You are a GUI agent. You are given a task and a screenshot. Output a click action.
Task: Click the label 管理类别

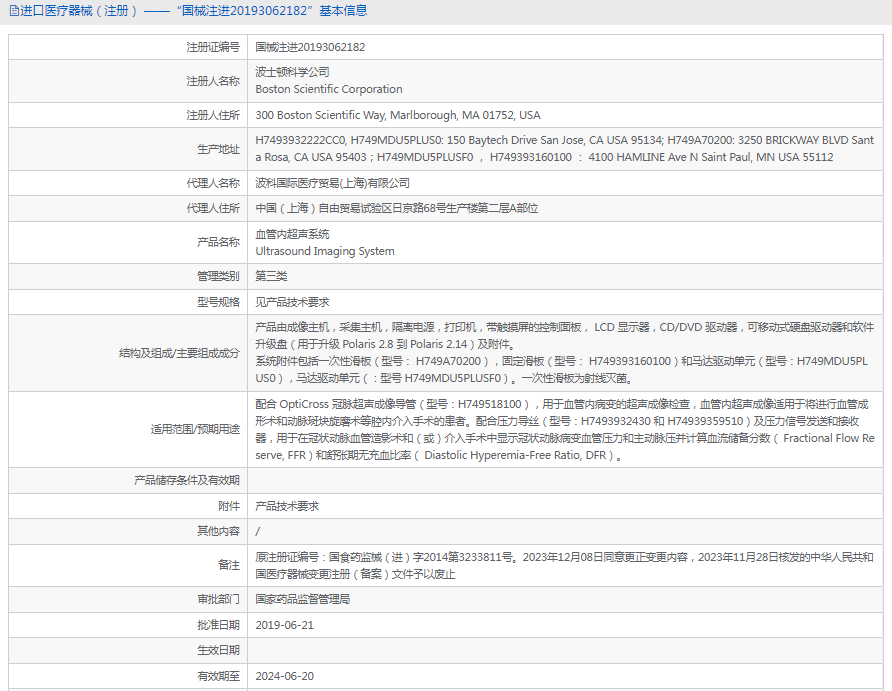tap(218, 276)
